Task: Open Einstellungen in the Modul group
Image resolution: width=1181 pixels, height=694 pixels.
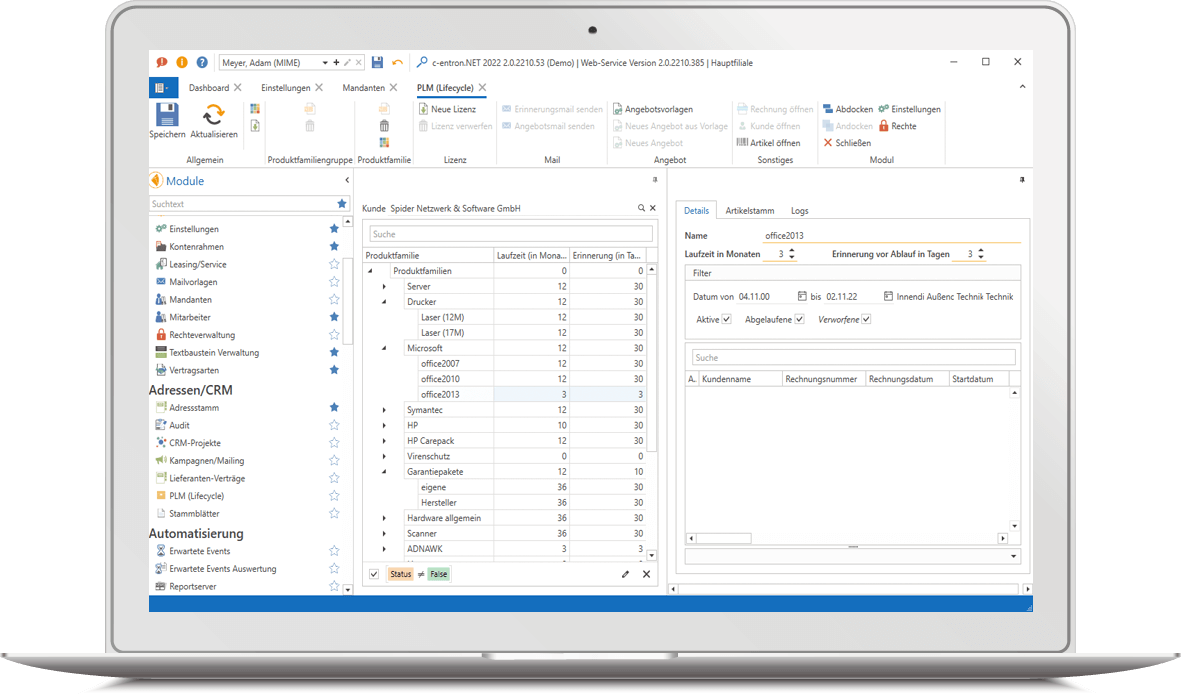Action: pyautogui.click(x=883, y=108)
